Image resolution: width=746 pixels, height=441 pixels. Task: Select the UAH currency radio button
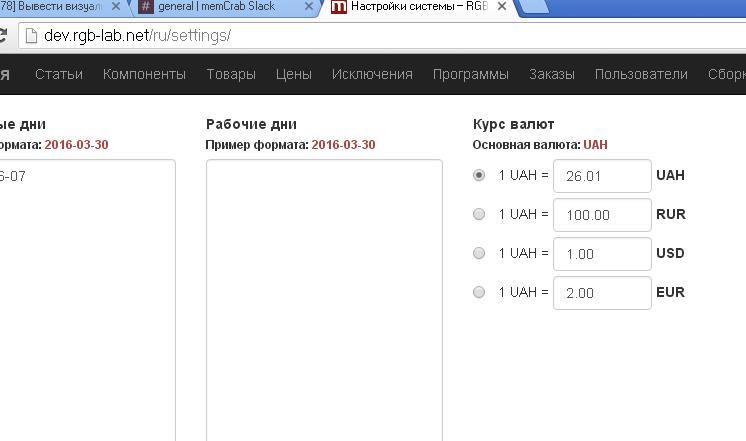[479, 175]
